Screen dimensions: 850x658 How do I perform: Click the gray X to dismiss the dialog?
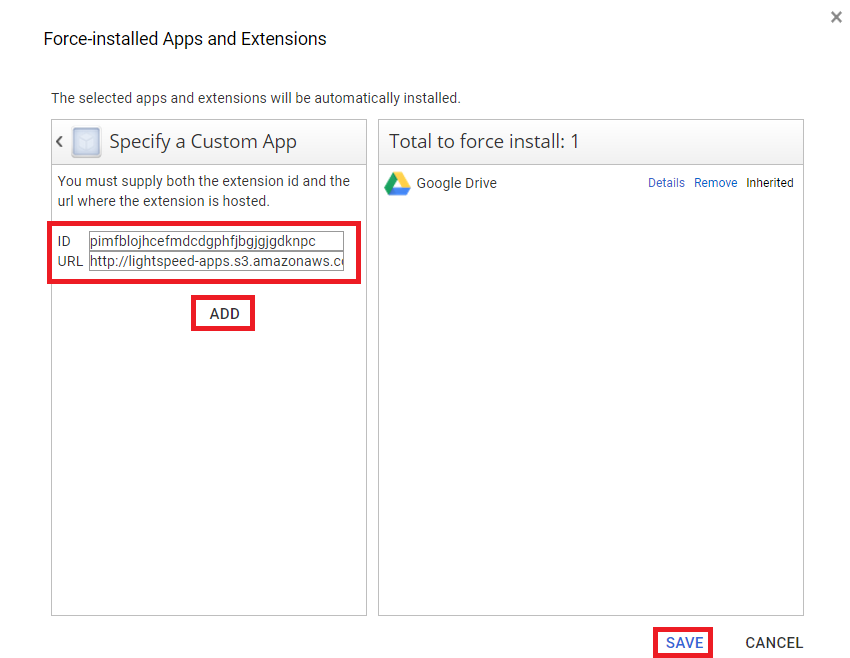point(836,17)
